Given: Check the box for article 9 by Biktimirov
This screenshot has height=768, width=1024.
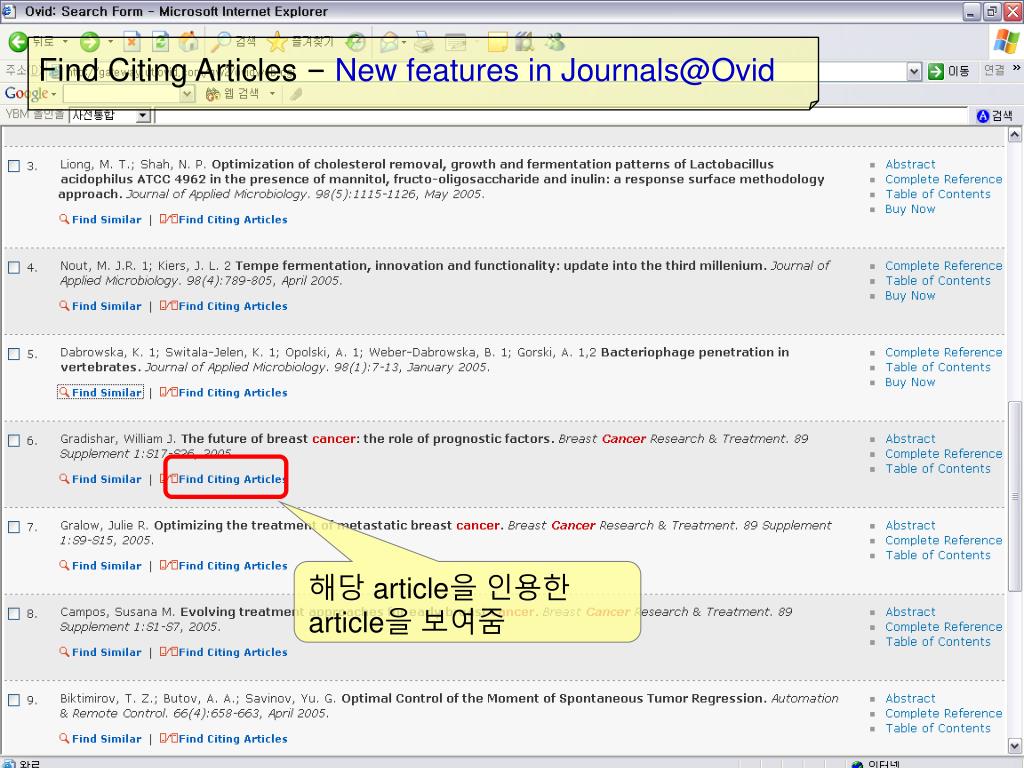Looking at the screenshot, I should (14, 700).
